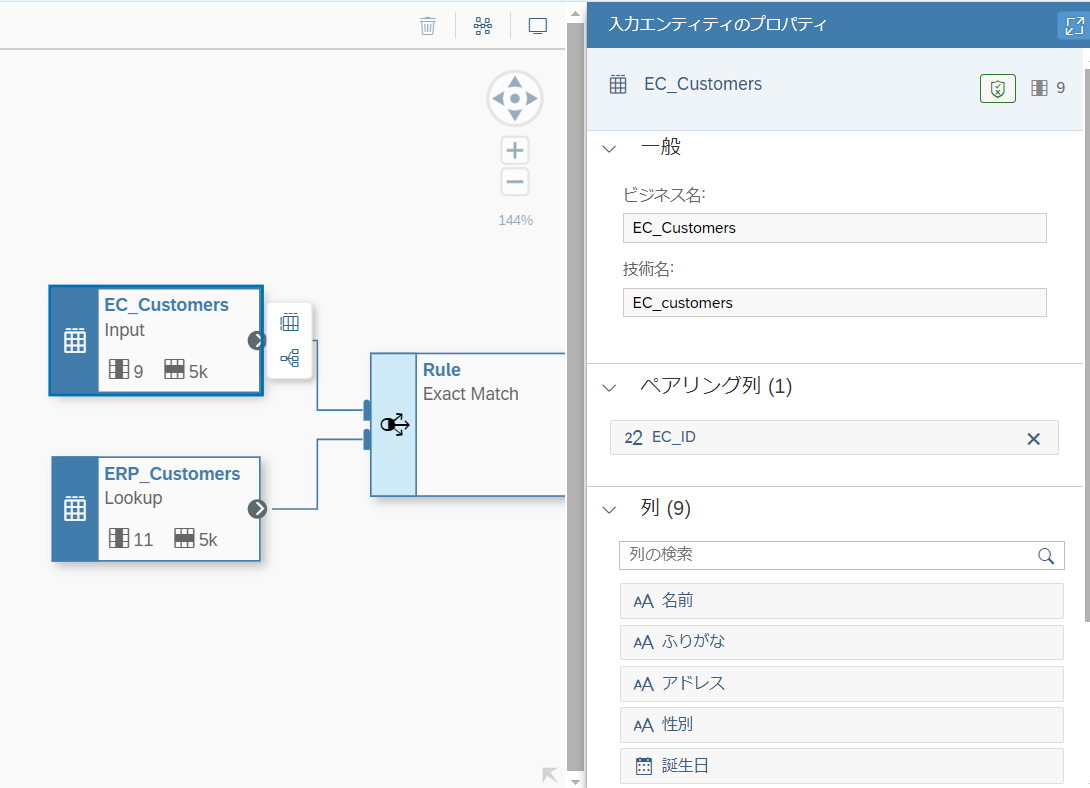The image size is (1090, 788).
Task: Click the search magnifier icon
Action: [x=1046, y=556]
